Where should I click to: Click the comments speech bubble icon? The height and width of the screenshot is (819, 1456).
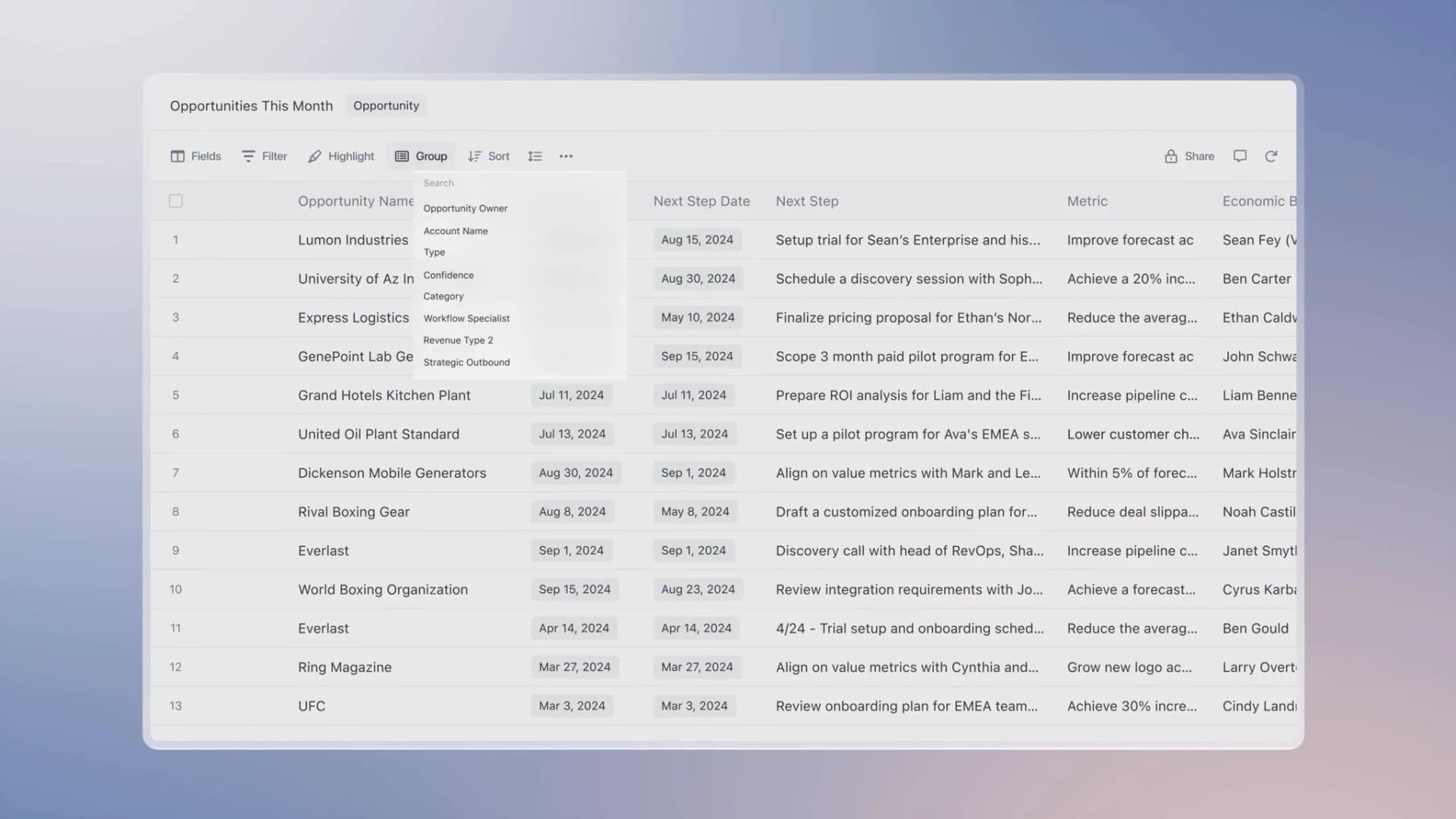1240,156
